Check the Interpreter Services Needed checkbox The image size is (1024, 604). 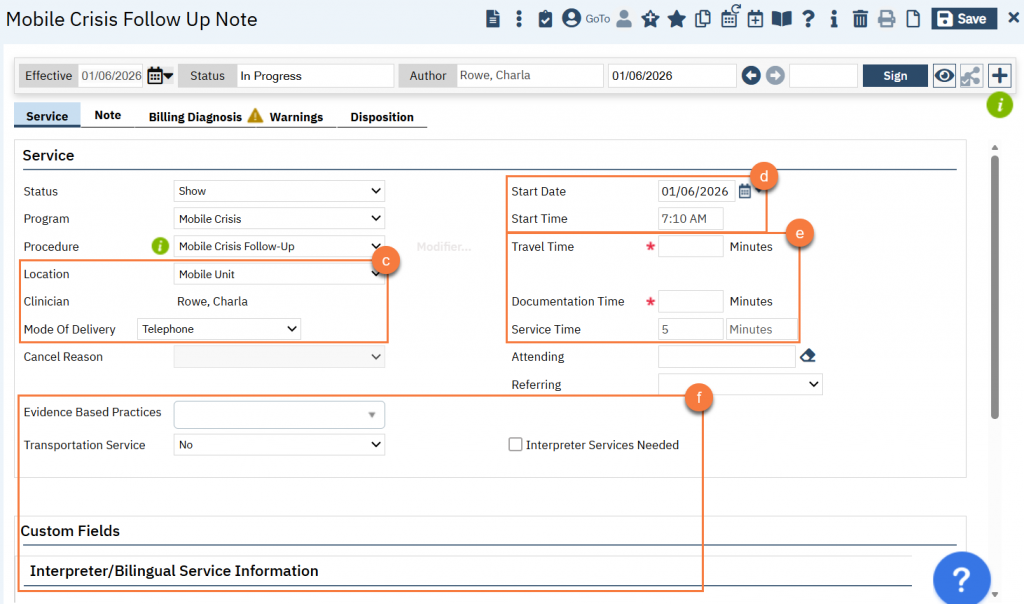[516, 445]
